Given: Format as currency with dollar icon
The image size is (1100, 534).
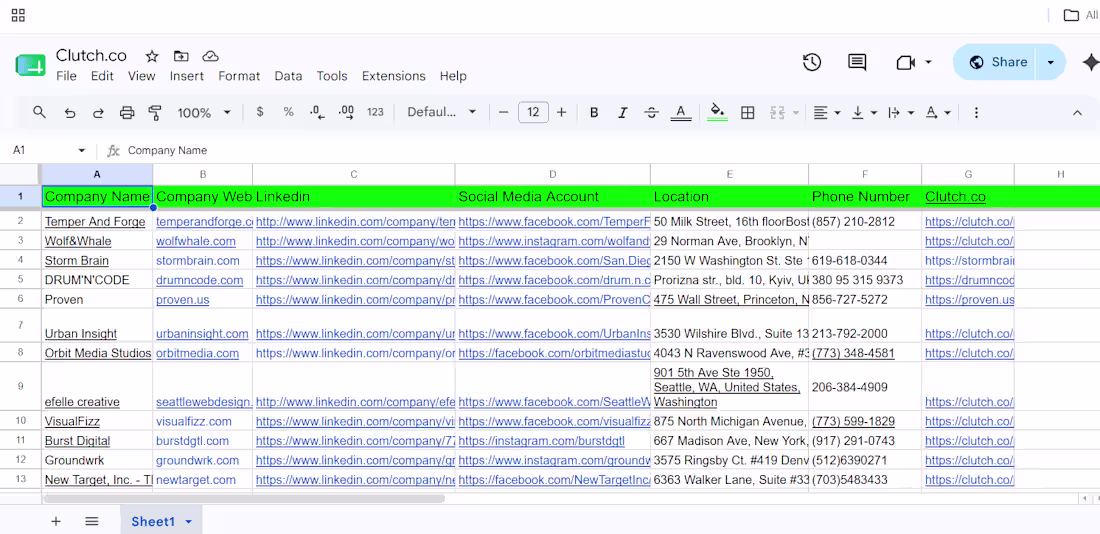Looking at the screenshot, I should [260, 112].
